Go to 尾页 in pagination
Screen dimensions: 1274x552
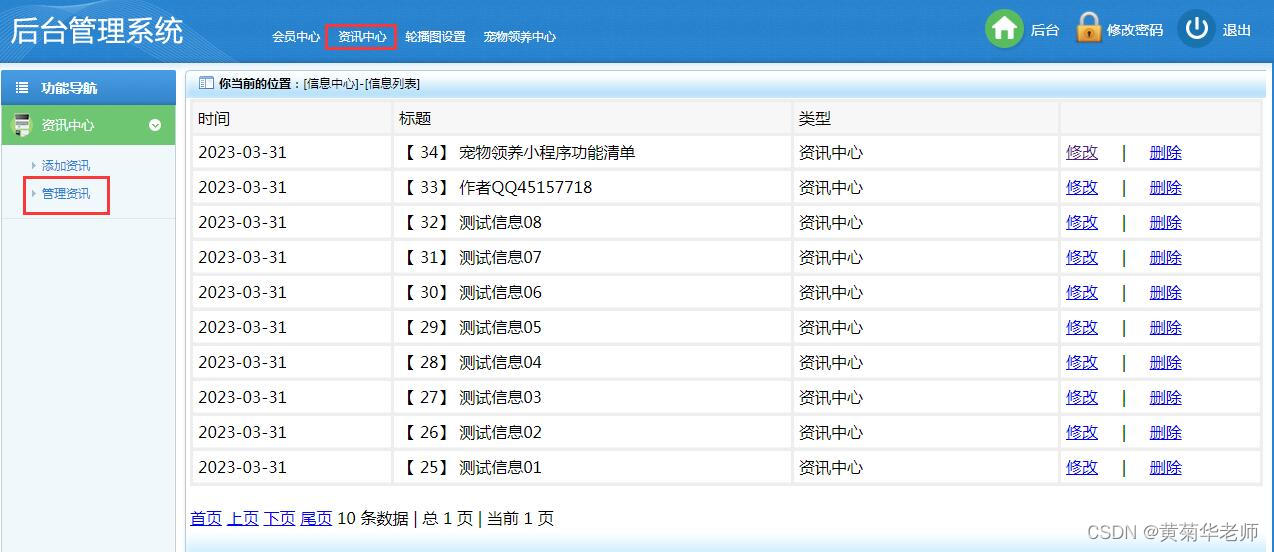316,518
